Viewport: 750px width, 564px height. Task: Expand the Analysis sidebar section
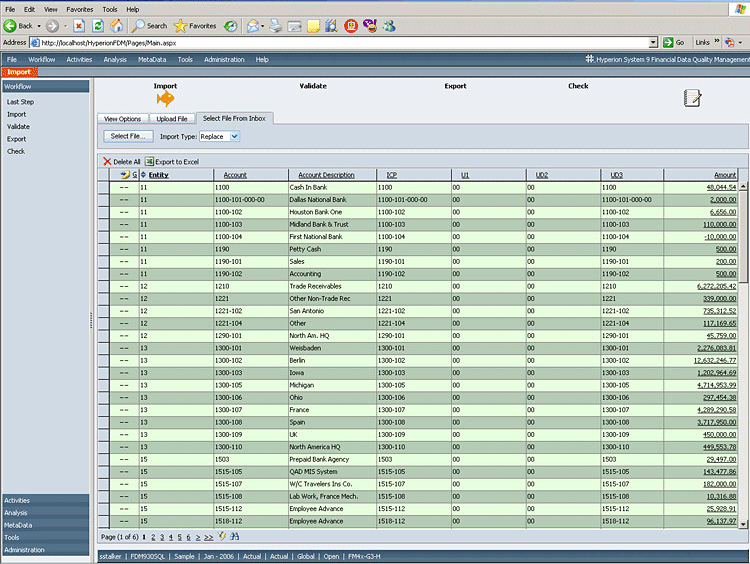coord(45,513)
